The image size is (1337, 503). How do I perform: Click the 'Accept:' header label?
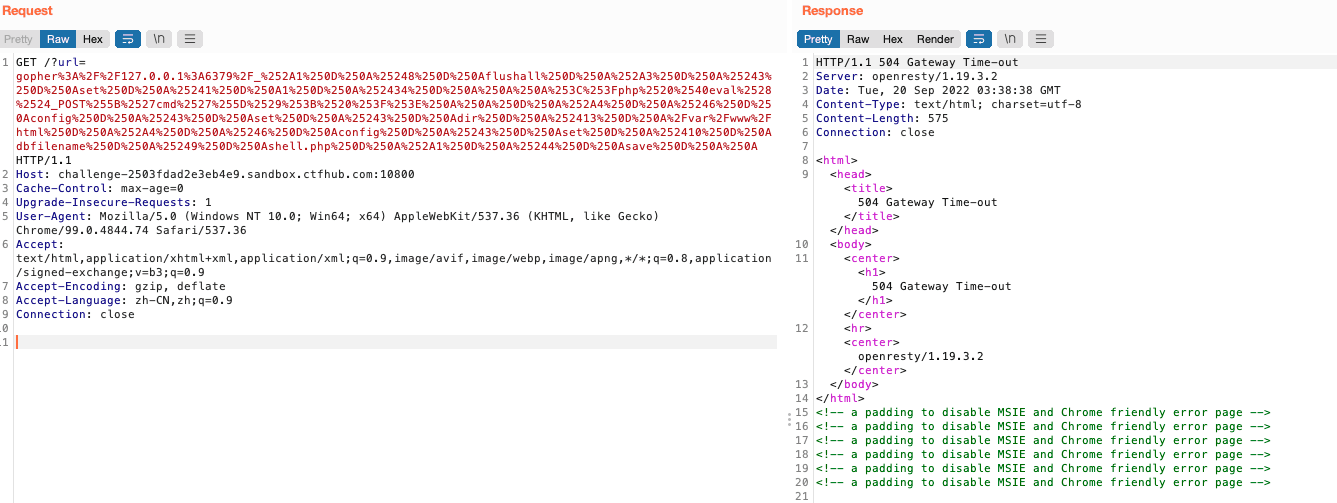click(40, 244)
